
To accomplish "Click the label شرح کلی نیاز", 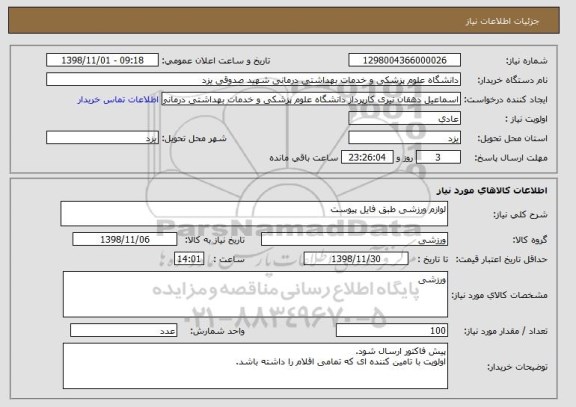I will (x=520, y=215).
